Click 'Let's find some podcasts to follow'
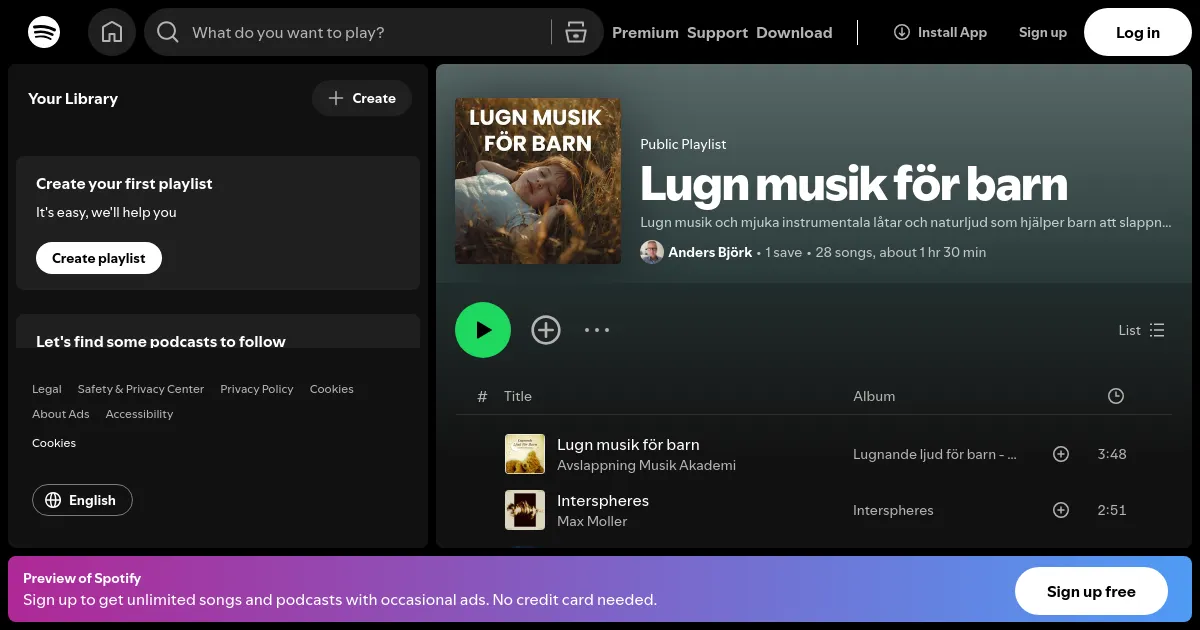Image resolution: width=1200 pixels, height=630 pixels. 161,341
